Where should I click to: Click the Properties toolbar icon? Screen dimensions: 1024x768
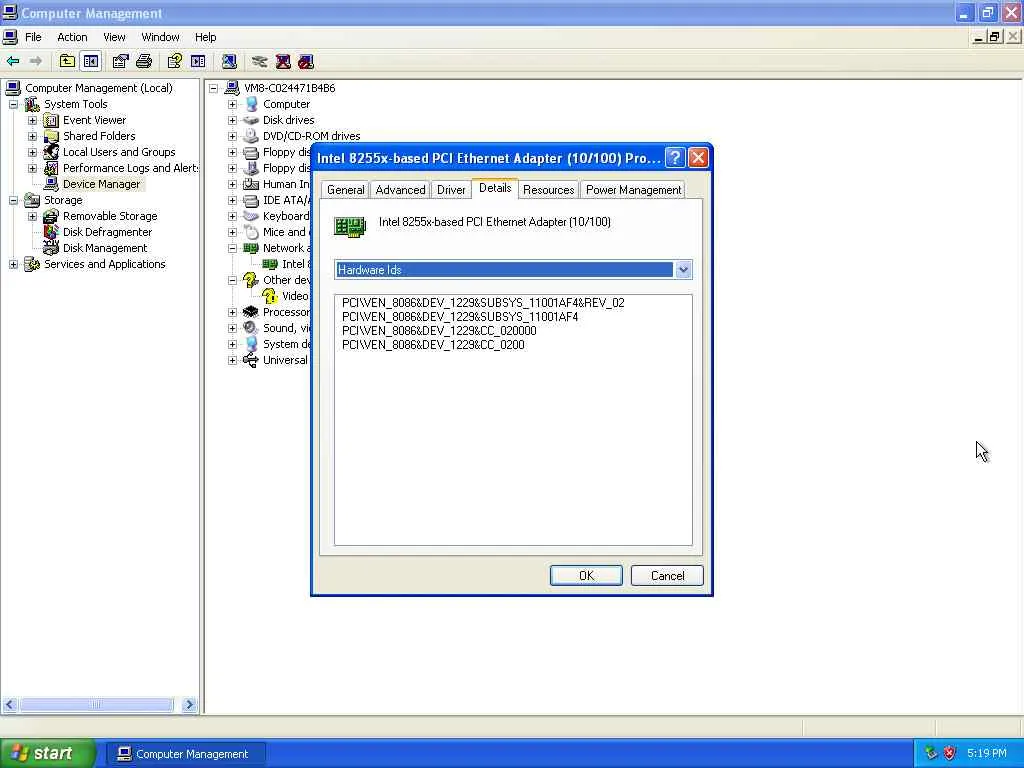coord(120,61)
